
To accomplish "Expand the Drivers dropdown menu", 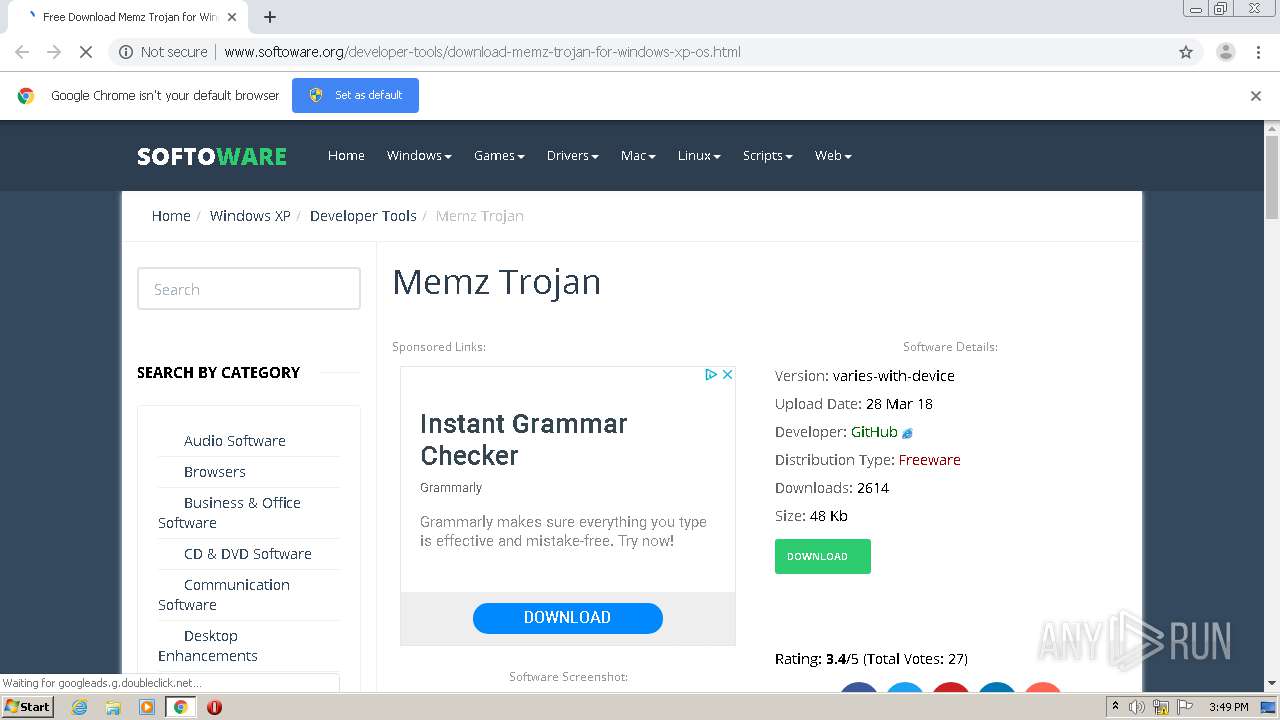I will point(573,155).
